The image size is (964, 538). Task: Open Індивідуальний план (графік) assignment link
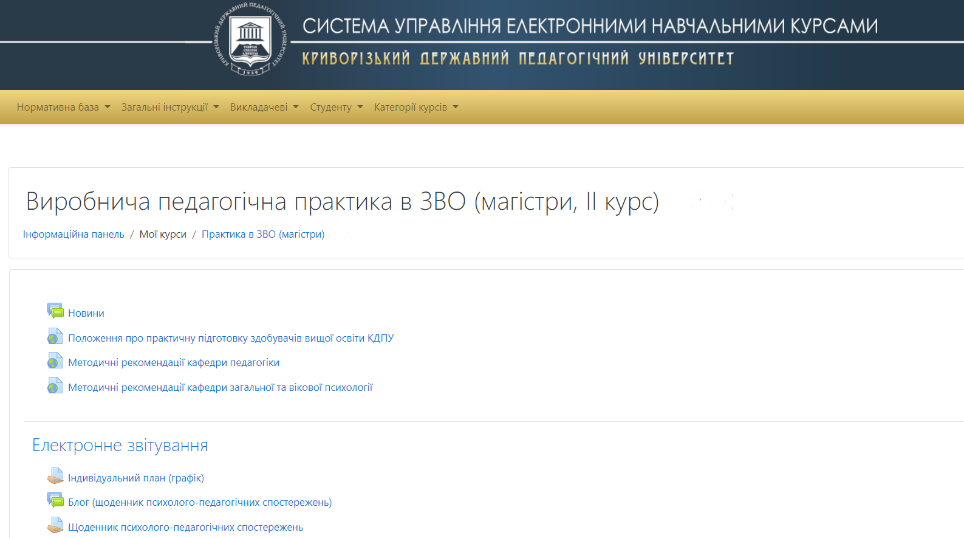136,478
